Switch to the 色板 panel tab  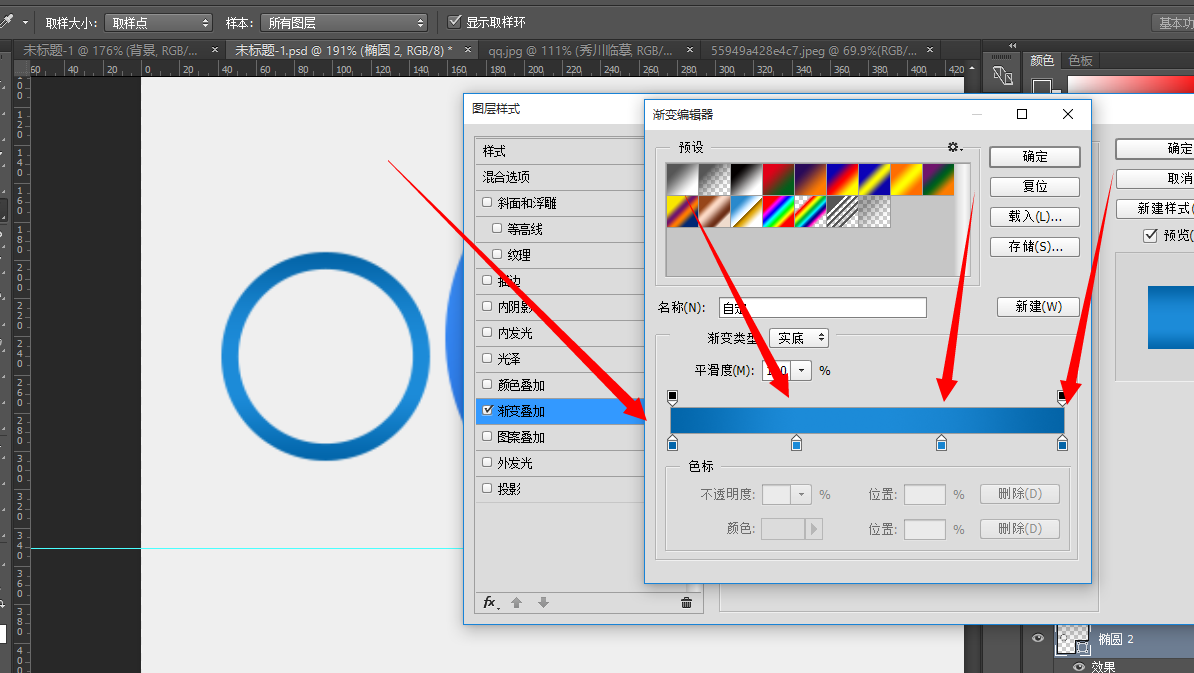(x=1080, y=60)
